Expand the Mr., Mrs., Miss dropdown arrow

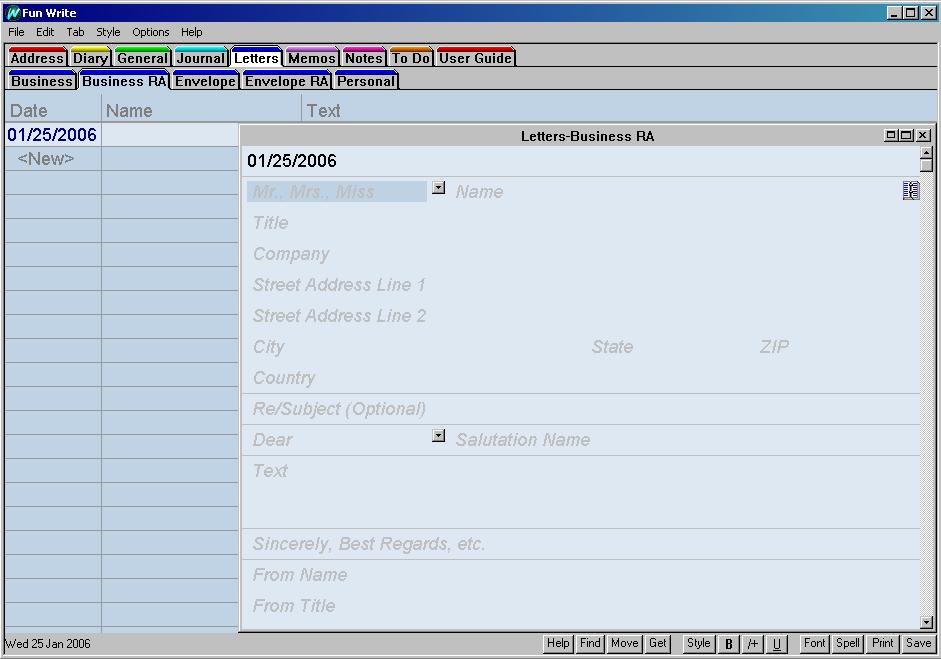pyautogui.click(x=439, y=188)
